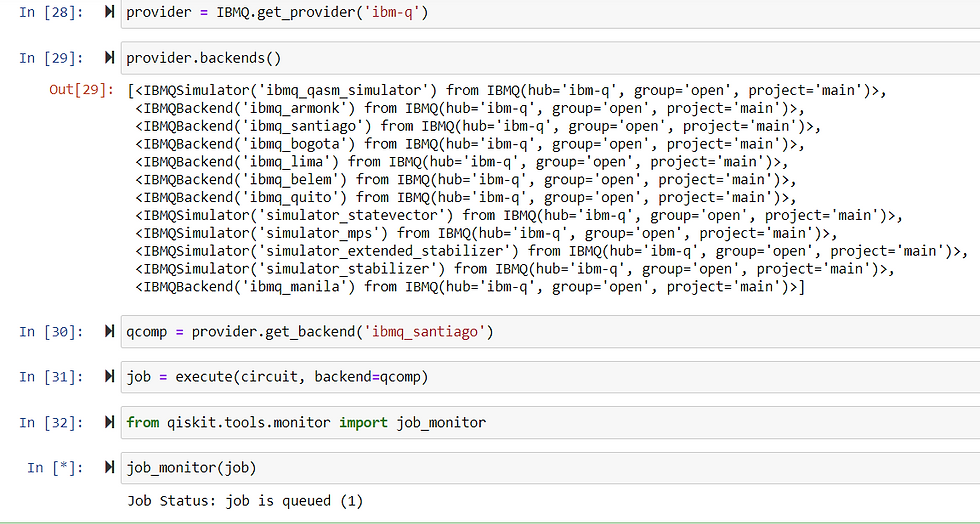
Task: Click the Out[29] output prompt
Action: click(x=82, y=90)
